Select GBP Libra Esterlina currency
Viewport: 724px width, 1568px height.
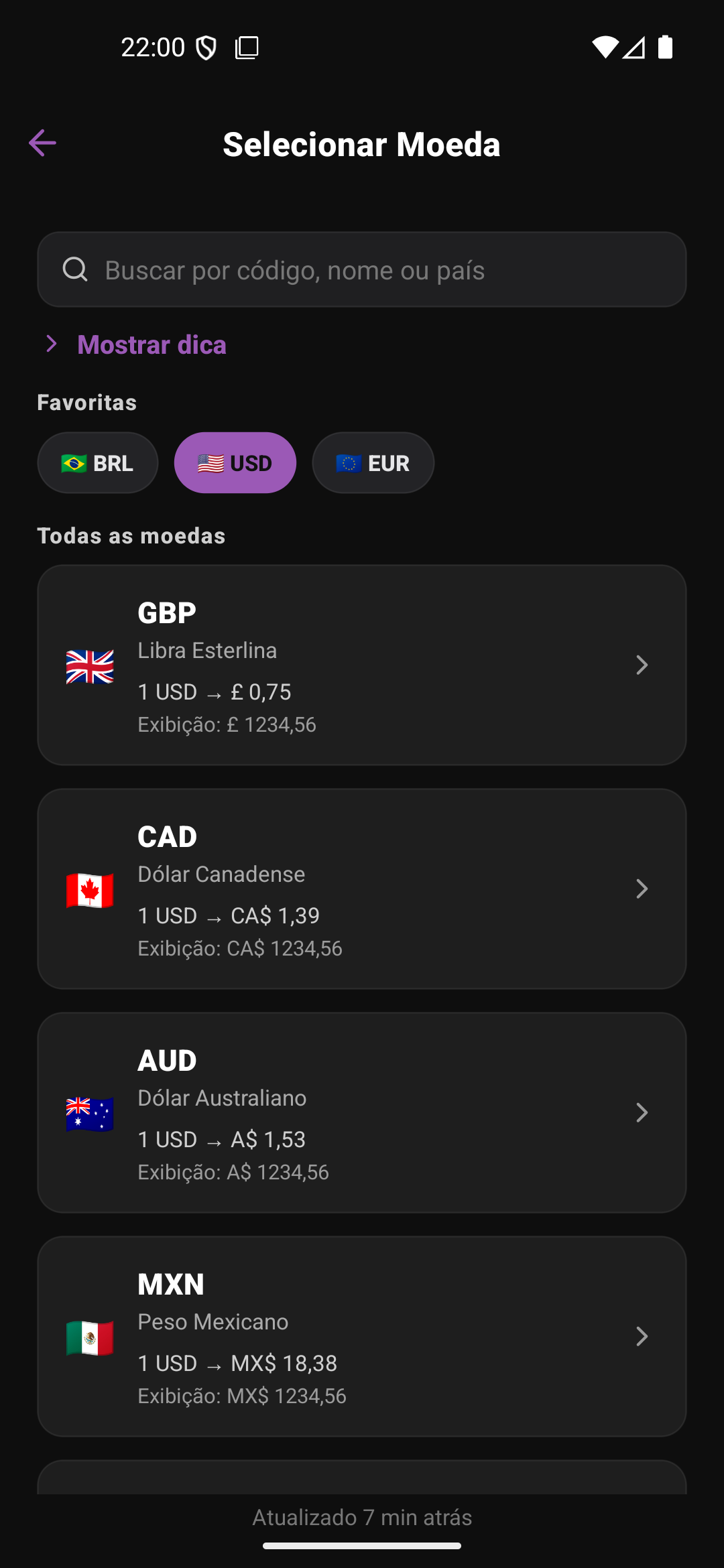[x=362, y=665]
